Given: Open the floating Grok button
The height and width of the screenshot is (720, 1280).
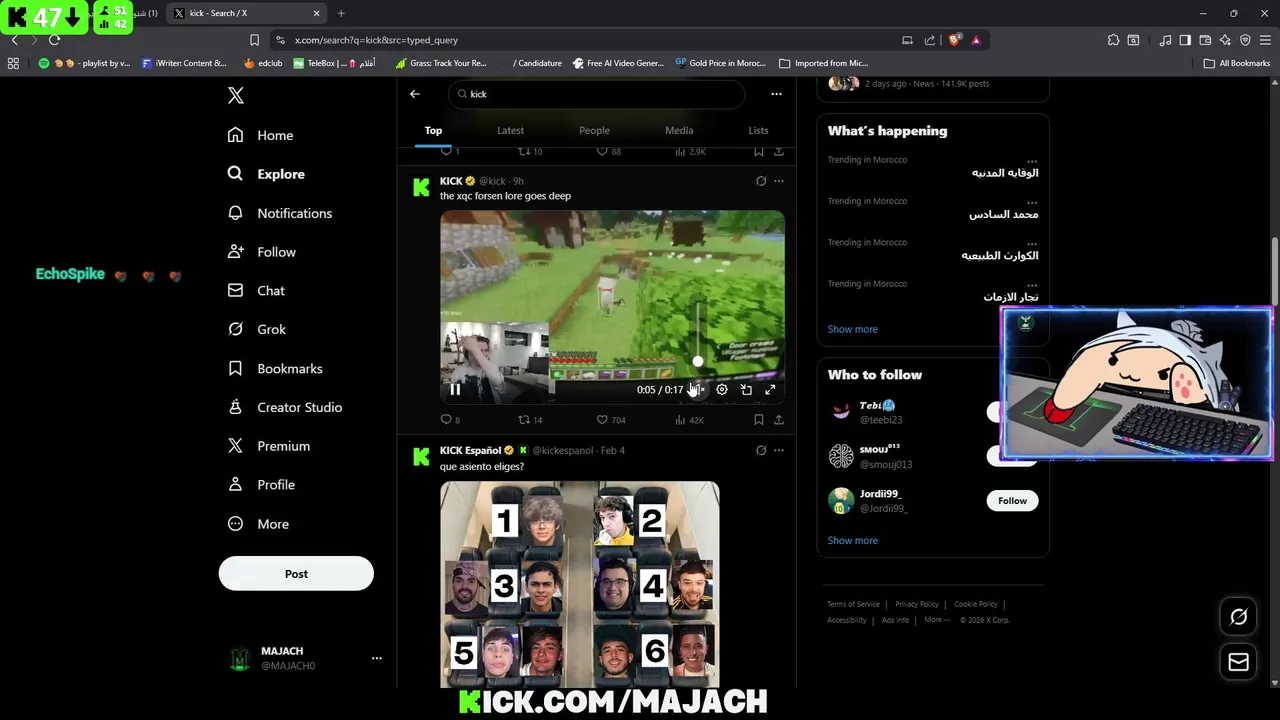Looking at the screenshot, I should pyautogui.click(x=1238, y=617).
